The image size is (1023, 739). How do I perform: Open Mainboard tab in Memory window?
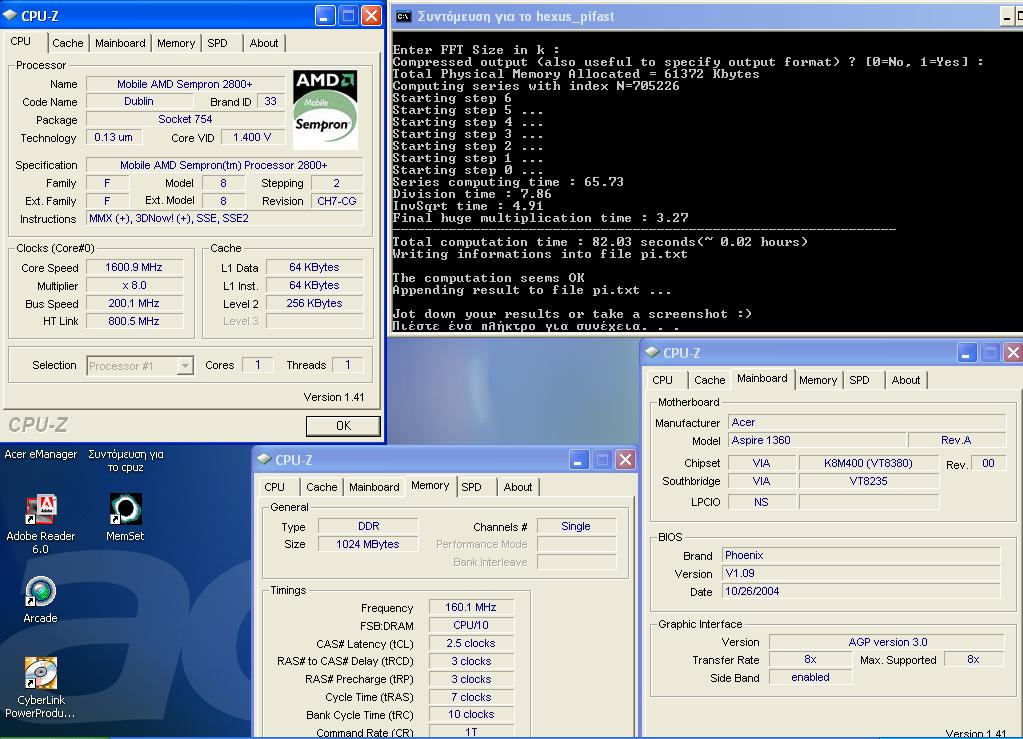point(374,487)
